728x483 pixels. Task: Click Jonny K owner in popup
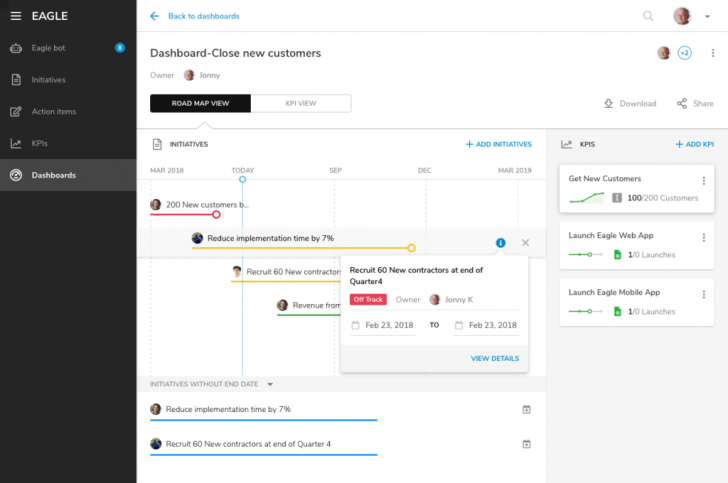[451, 300]
